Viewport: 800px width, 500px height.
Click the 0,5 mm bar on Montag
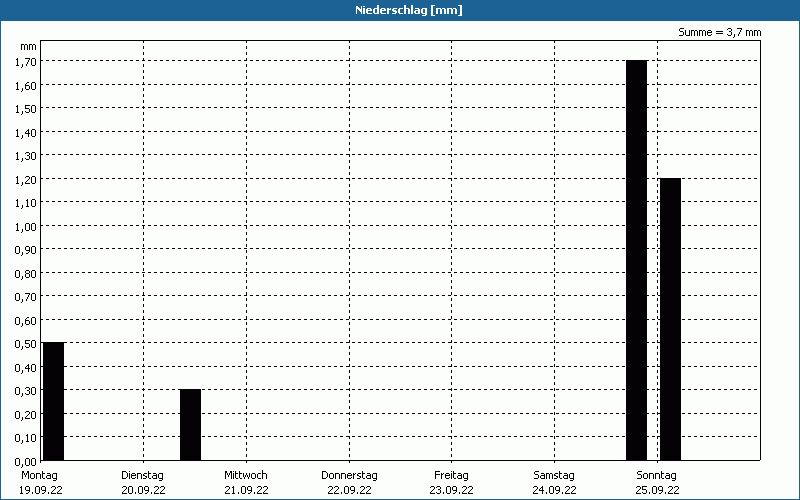(x=54, y=402)
